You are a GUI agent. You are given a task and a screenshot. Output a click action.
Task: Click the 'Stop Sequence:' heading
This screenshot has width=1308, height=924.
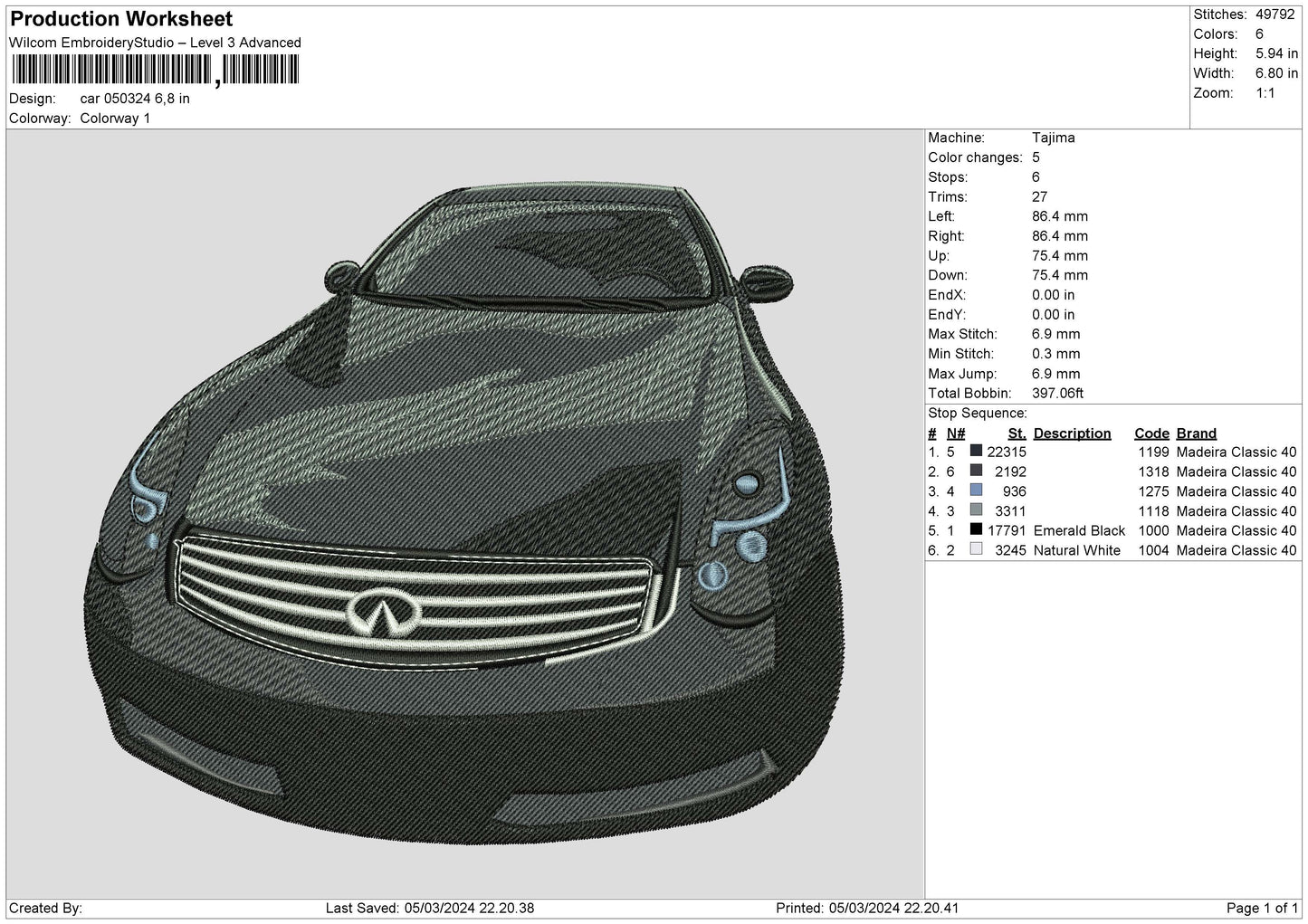pos(978,414)
